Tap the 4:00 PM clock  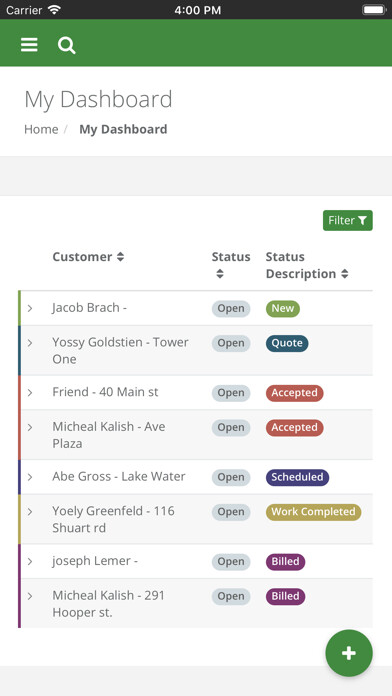[198, 10]
